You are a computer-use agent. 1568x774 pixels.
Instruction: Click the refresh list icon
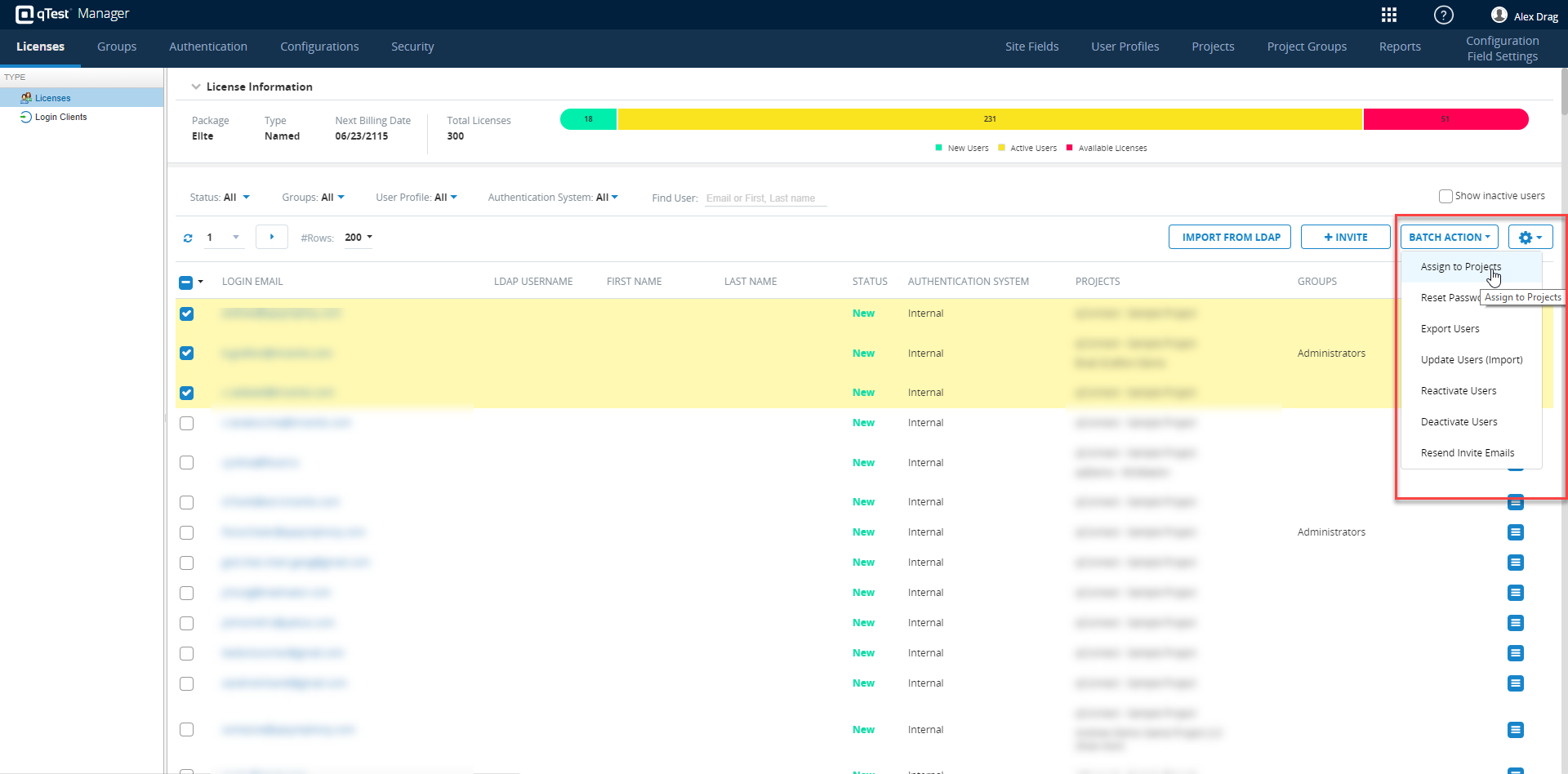(188, 238)
